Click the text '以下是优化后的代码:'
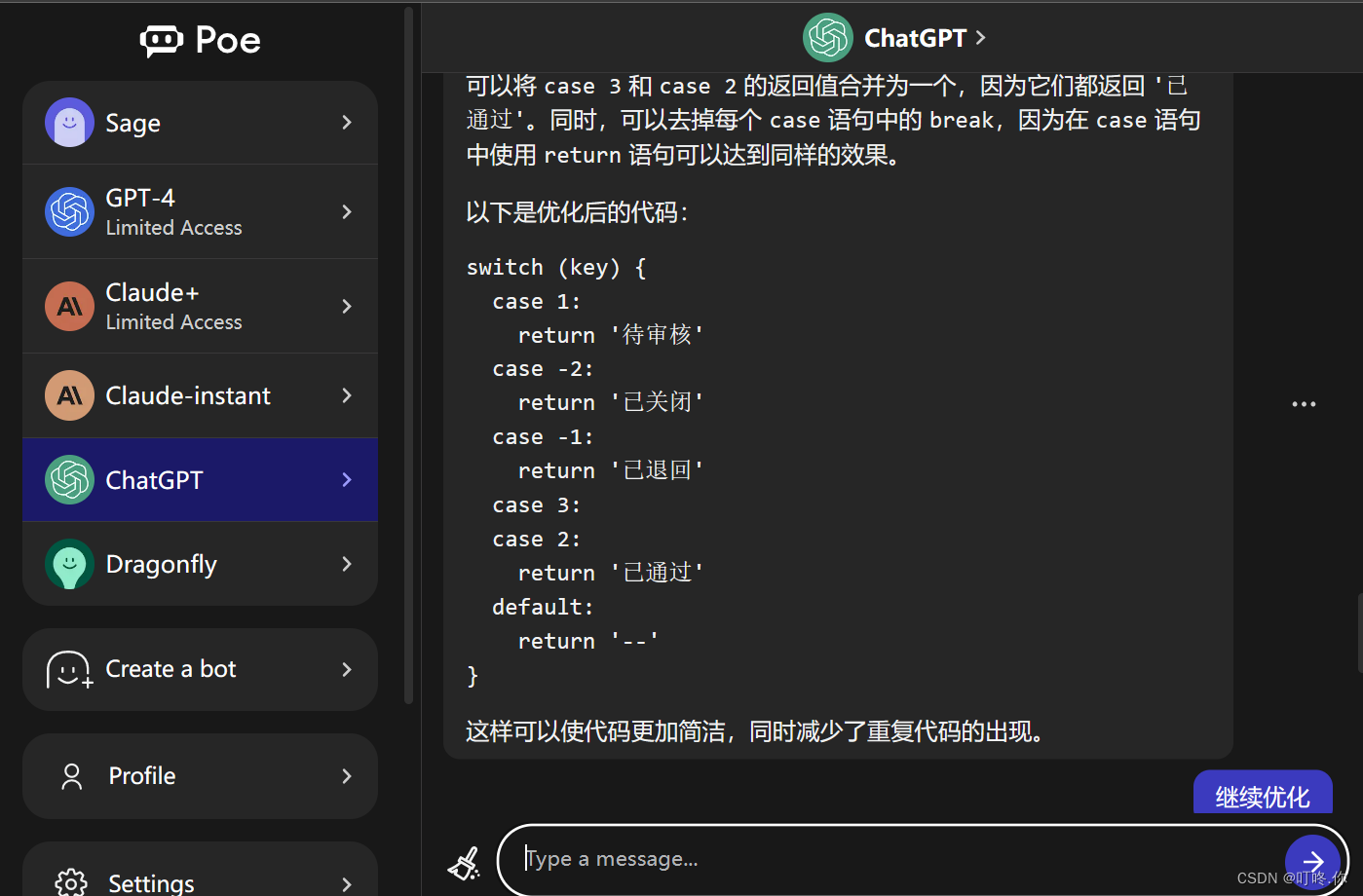 click(578, 212)
